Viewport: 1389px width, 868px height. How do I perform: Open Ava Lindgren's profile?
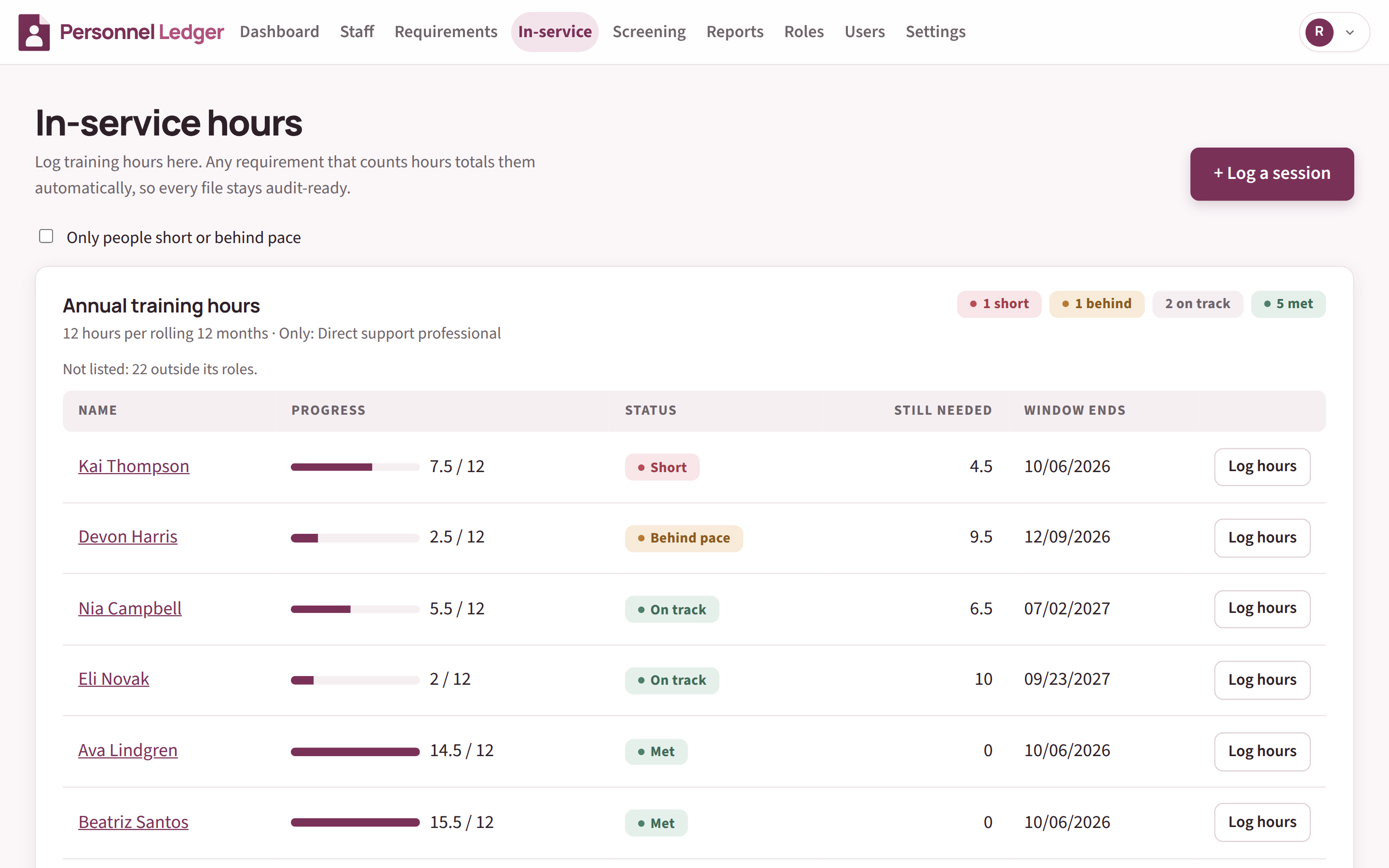128,750
